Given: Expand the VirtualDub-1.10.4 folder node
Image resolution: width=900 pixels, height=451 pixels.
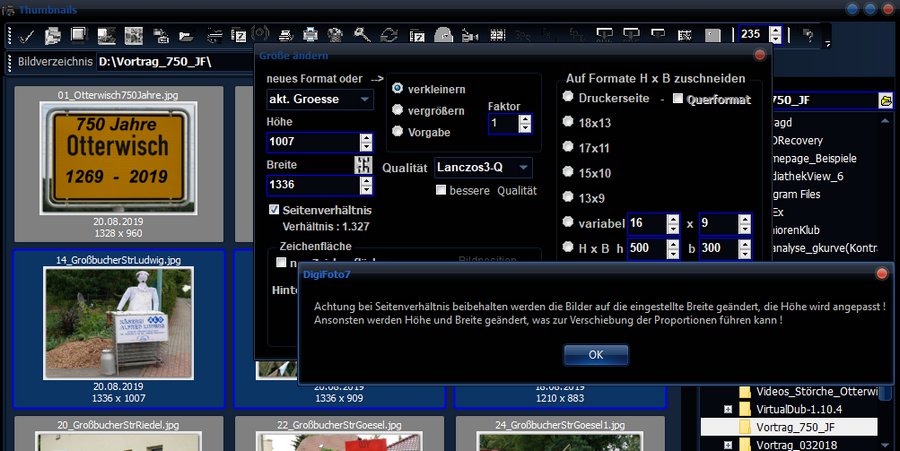Looking at the screenshot, I should pos(728,409).
